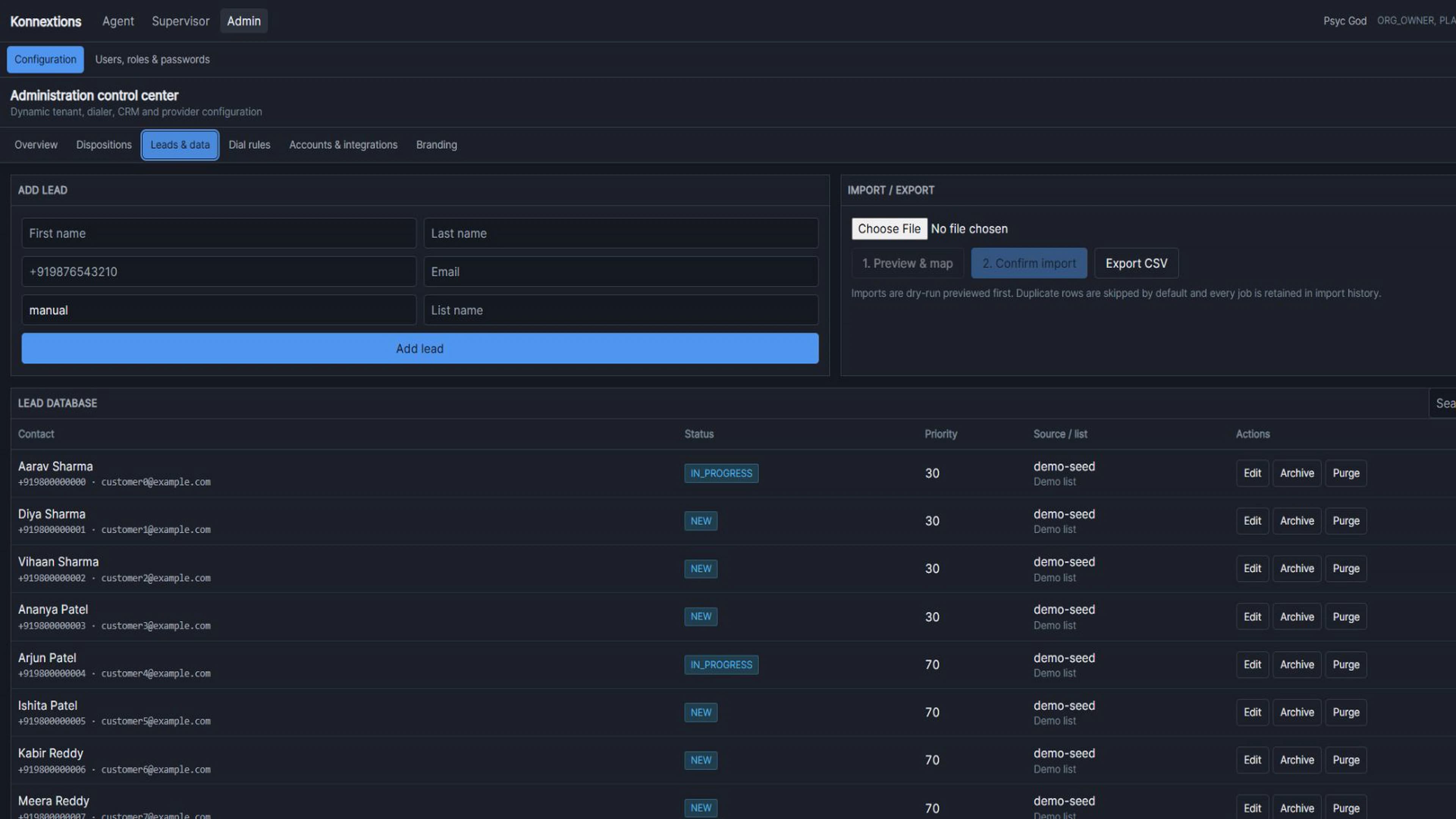The width and height of the screenshot is (1456, 819).
Task: Archive the Diya Sharma lead
Action: click(x=1297, y=521)
